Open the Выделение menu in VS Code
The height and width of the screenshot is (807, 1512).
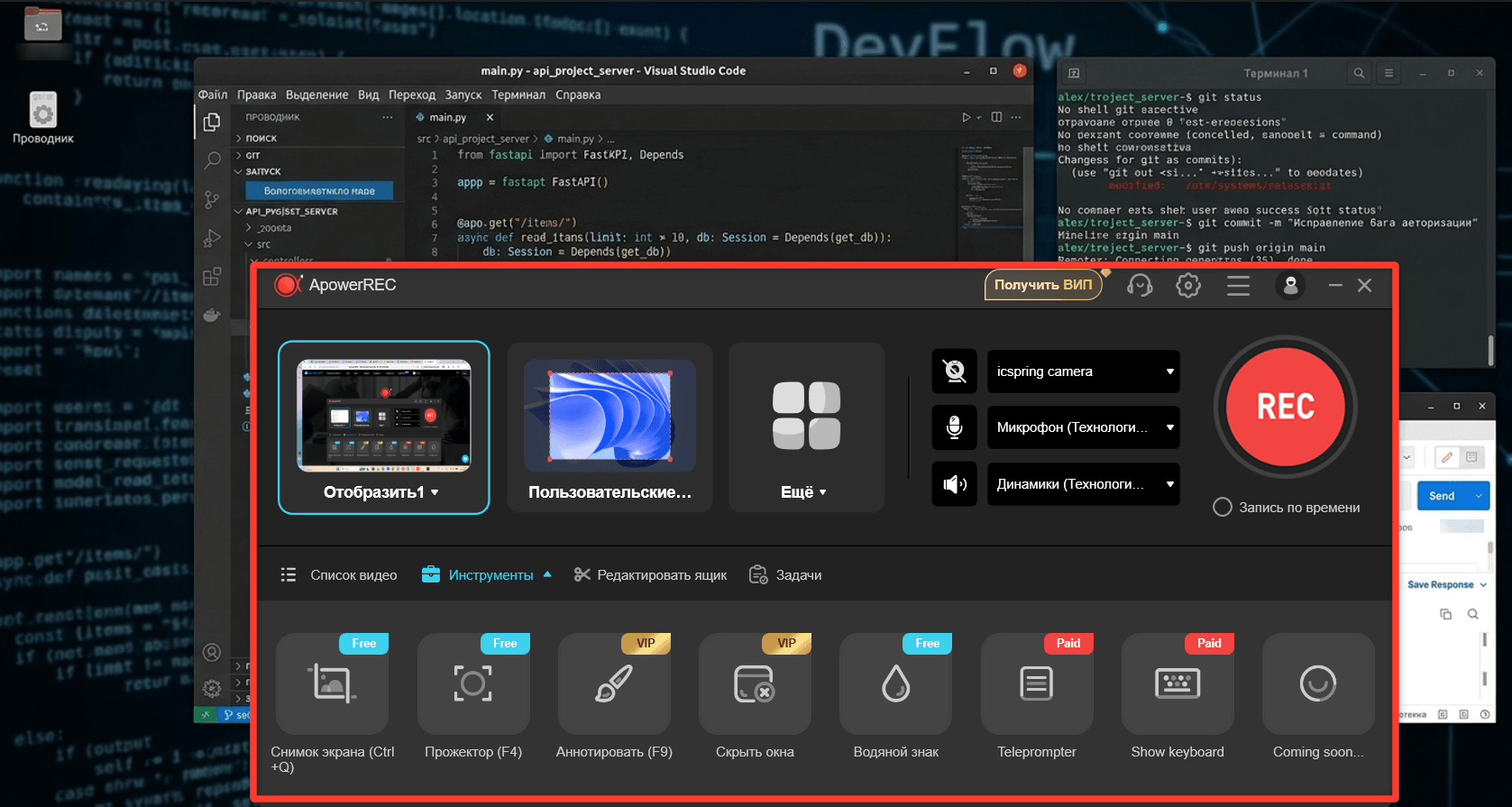point(316,95)
